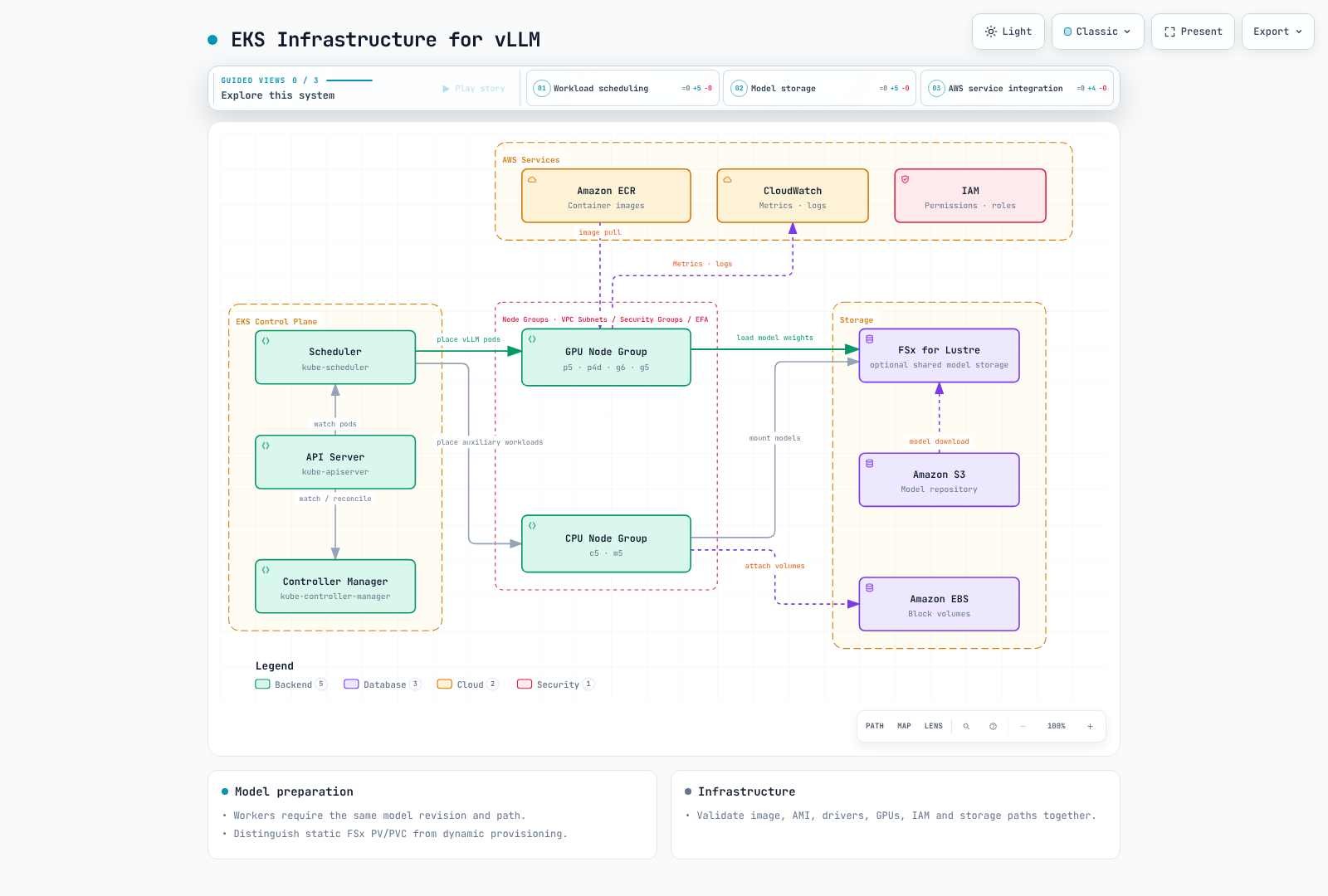Click the 'Storage' group label
The width and height of the screenshot is (1328, 896).
pyautogui.click(x=856, y=320)
